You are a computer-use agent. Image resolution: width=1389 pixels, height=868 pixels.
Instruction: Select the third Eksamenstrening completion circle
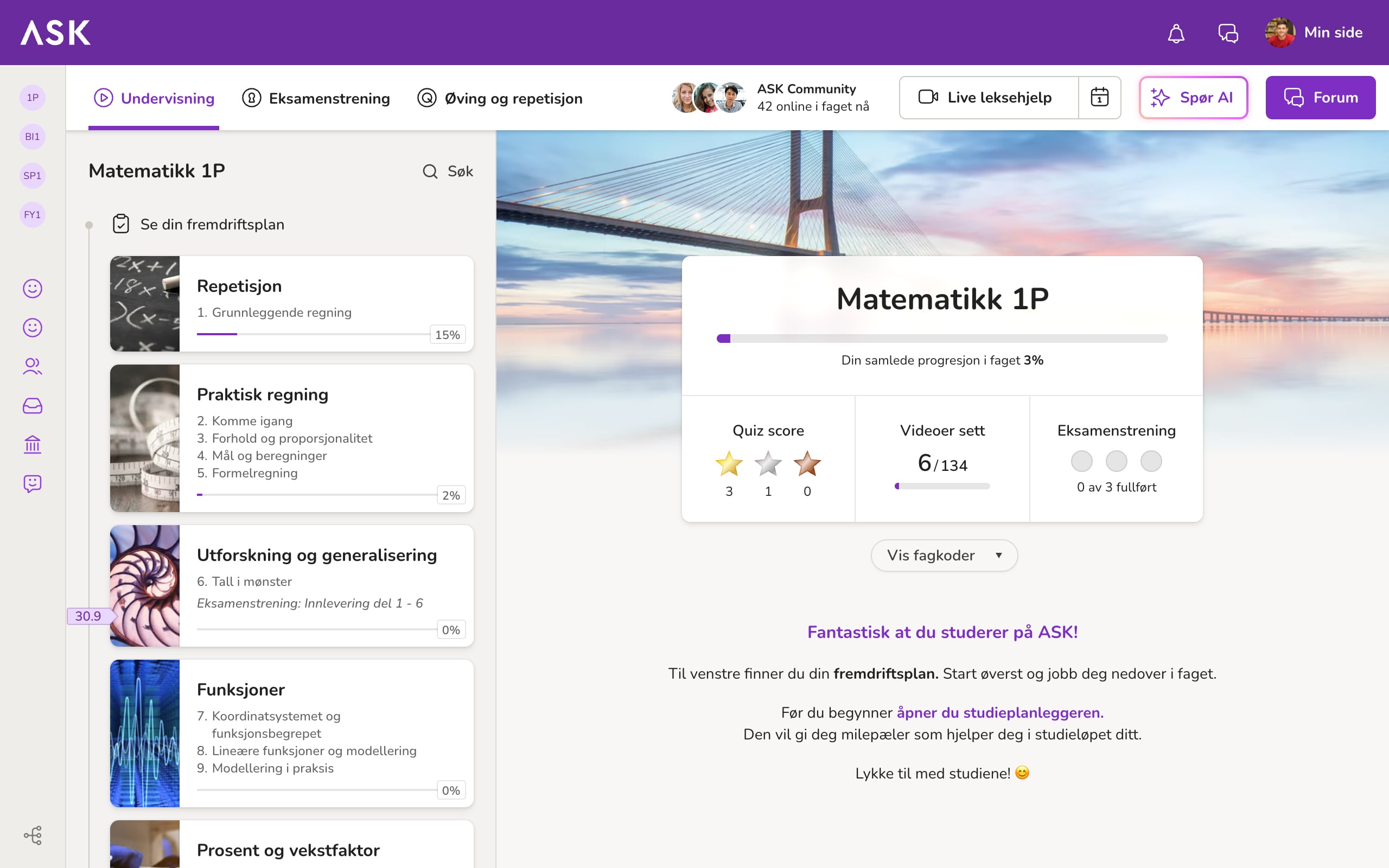point(1151,461)
